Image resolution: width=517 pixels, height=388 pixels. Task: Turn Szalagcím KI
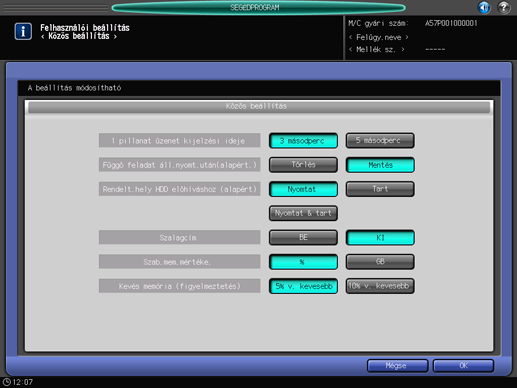pyautogui.click(x=380, y=237)
